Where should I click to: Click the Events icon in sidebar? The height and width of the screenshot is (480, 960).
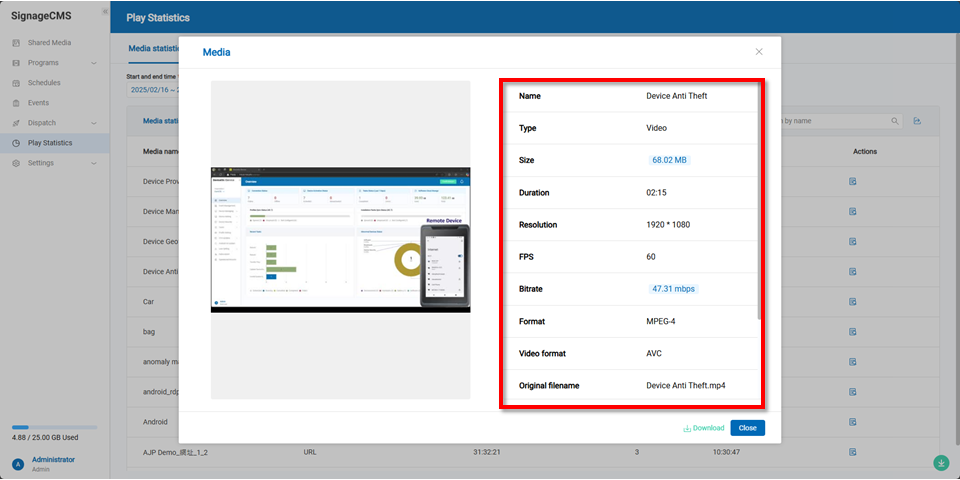(x=17, y=103)
